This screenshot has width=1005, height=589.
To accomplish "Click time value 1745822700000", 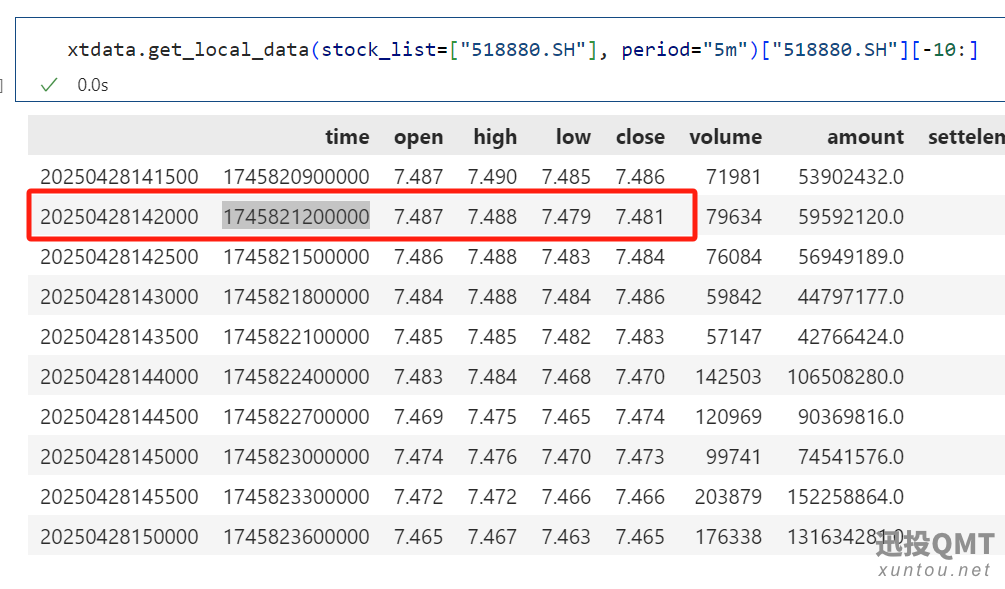I will (296, 417).
